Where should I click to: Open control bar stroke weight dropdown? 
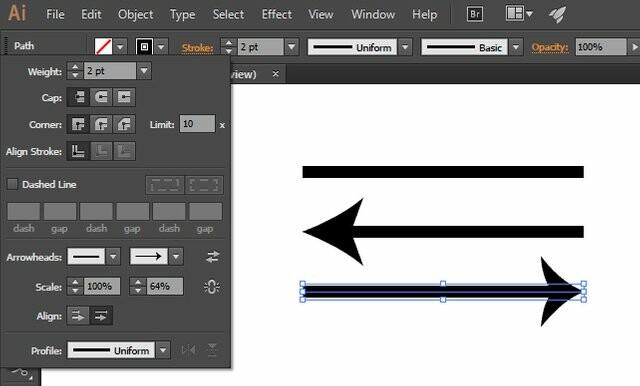coord(291,47)
